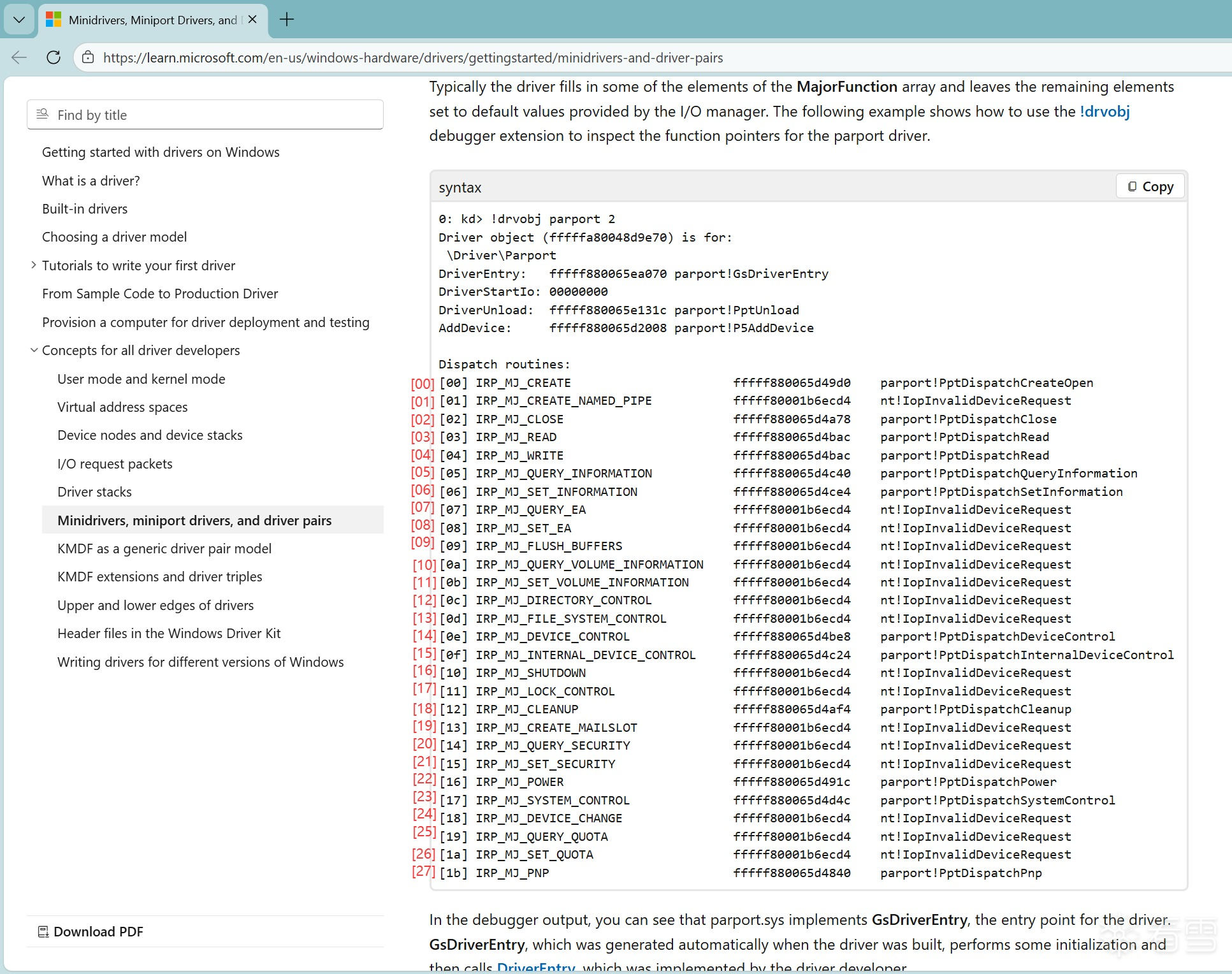Click the browser address bar URL
Screen dimensions: 1232x974
(x=413, y=58)
